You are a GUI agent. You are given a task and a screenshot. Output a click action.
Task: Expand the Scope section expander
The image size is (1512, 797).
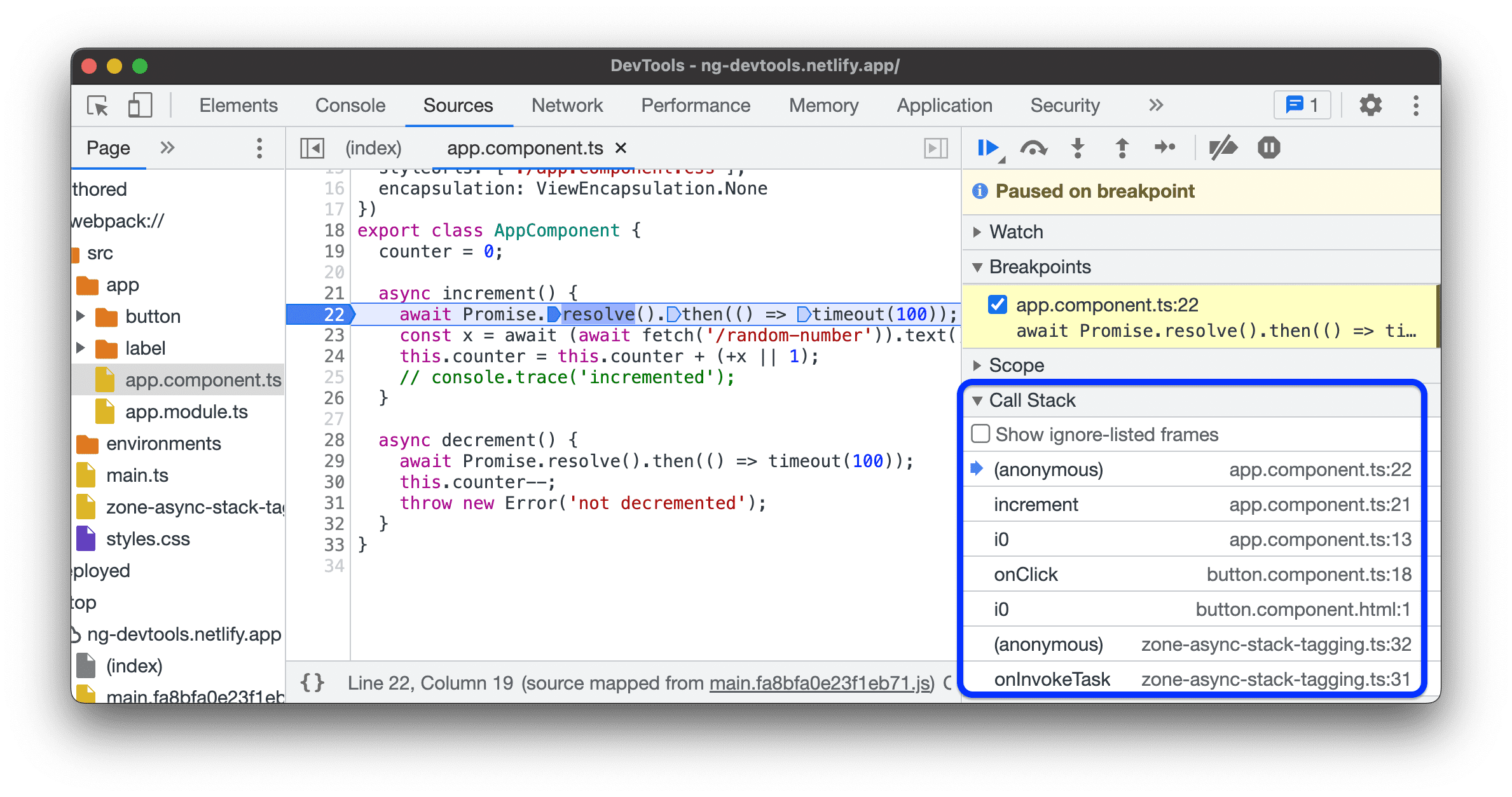coord(984,365)
